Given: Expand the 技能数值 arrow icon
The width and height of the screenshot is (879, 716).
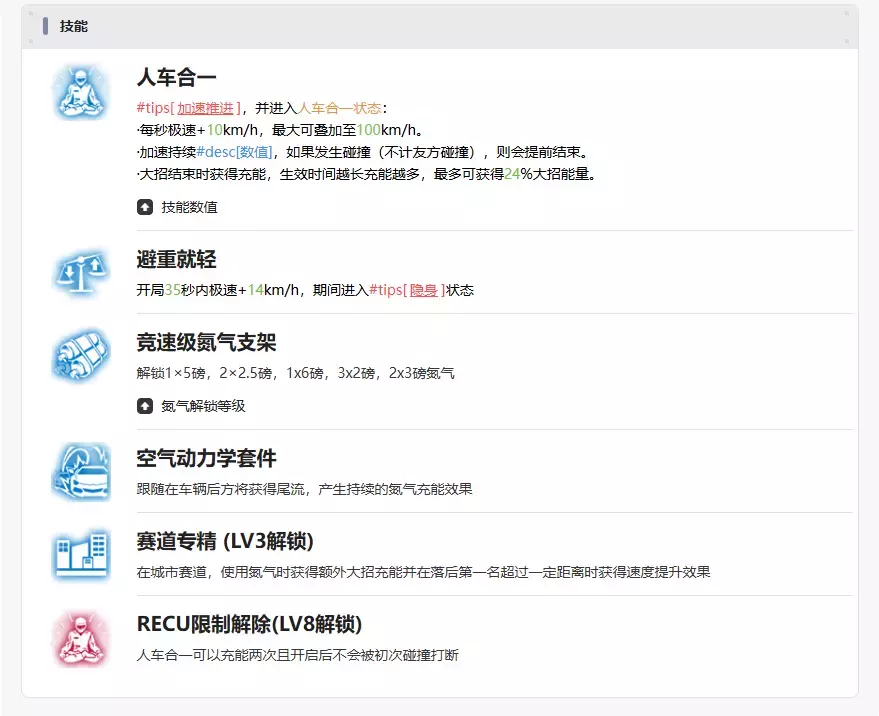Looking at the screenshot, I should [x=145, y=207].
